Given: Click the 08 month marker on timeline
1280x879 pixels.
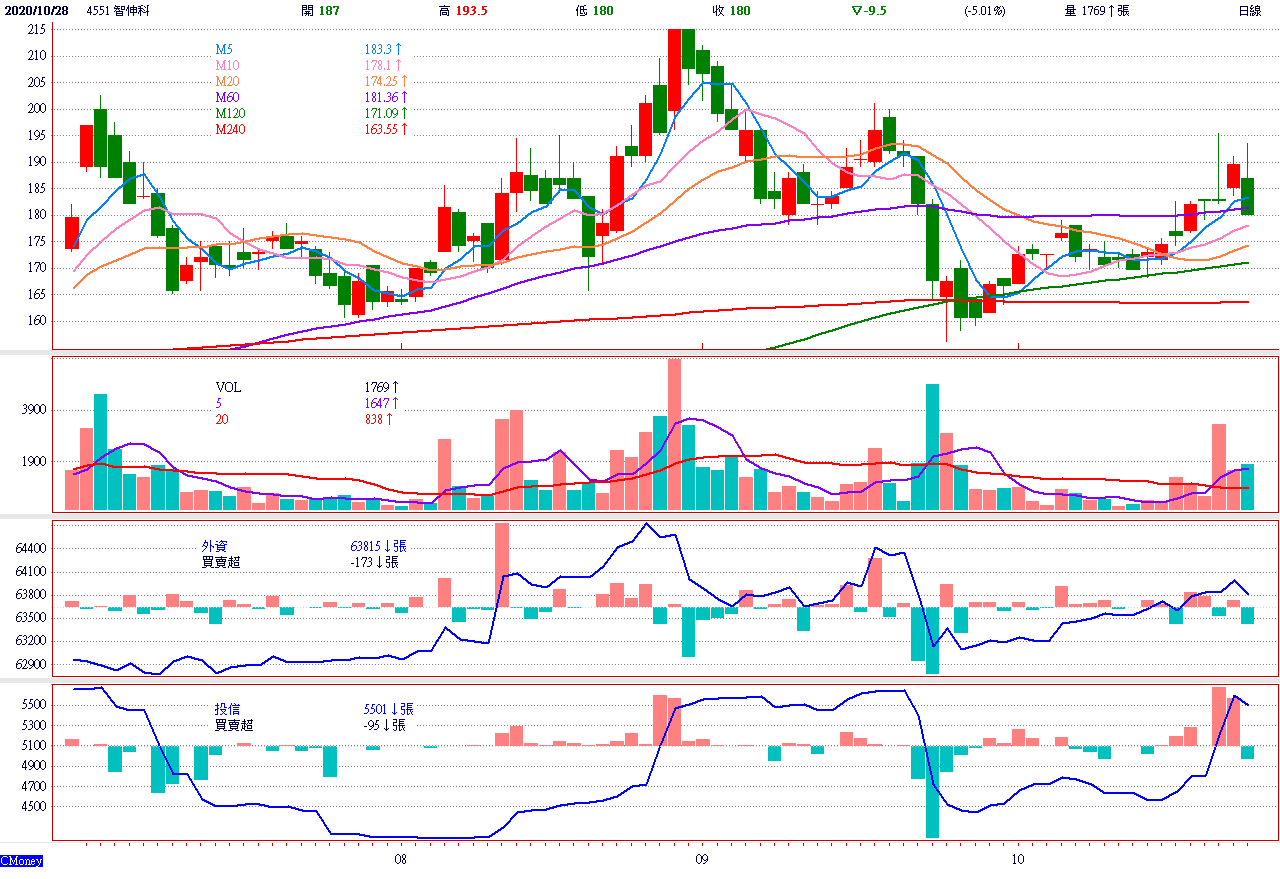Looking at the screenshot, I should tap(400, 860).
